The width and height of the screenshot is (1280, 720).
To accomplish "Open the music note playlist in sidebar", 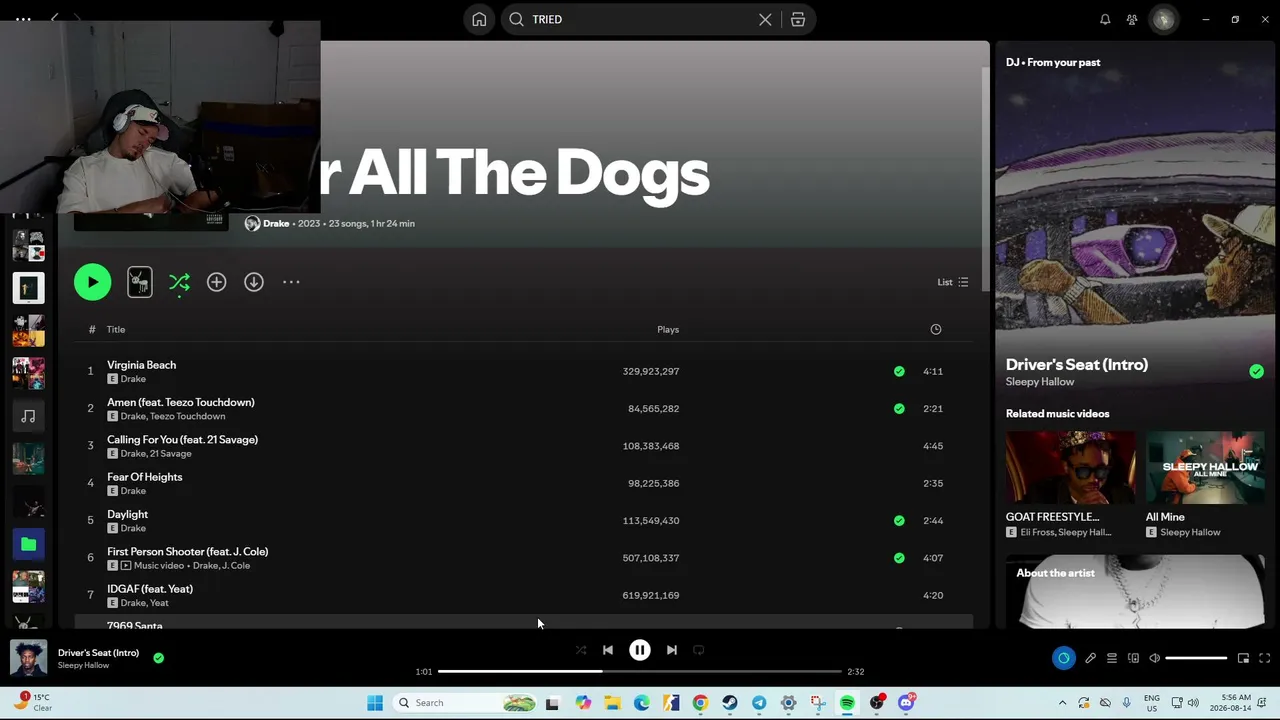I will [x=28, y=416].
